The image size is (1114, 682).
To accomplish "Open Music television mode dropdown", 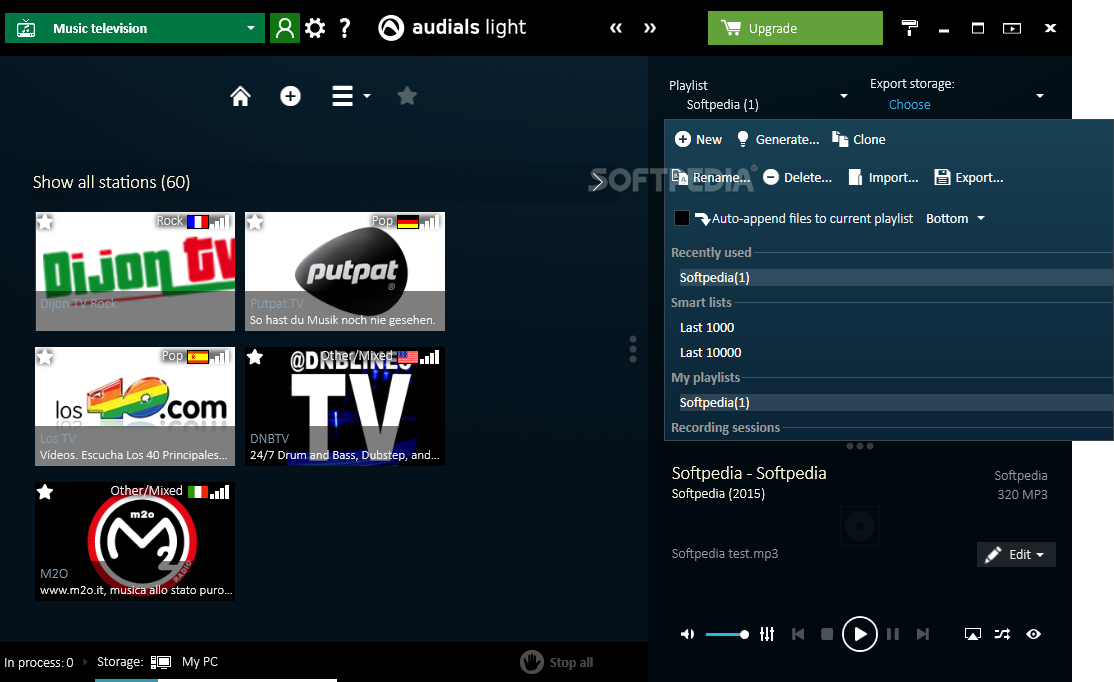I will (x=135, y=28).
